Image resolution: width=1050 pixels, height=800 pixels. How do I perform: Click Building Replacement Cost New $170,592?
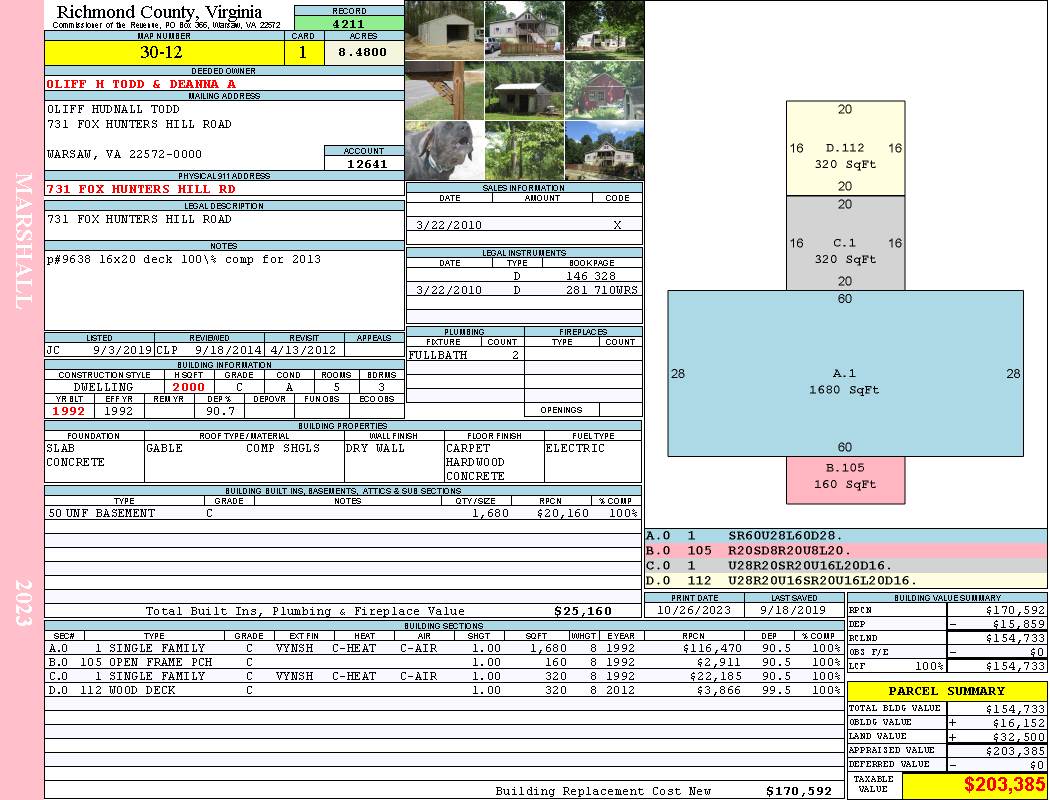(x=798, y=791)
